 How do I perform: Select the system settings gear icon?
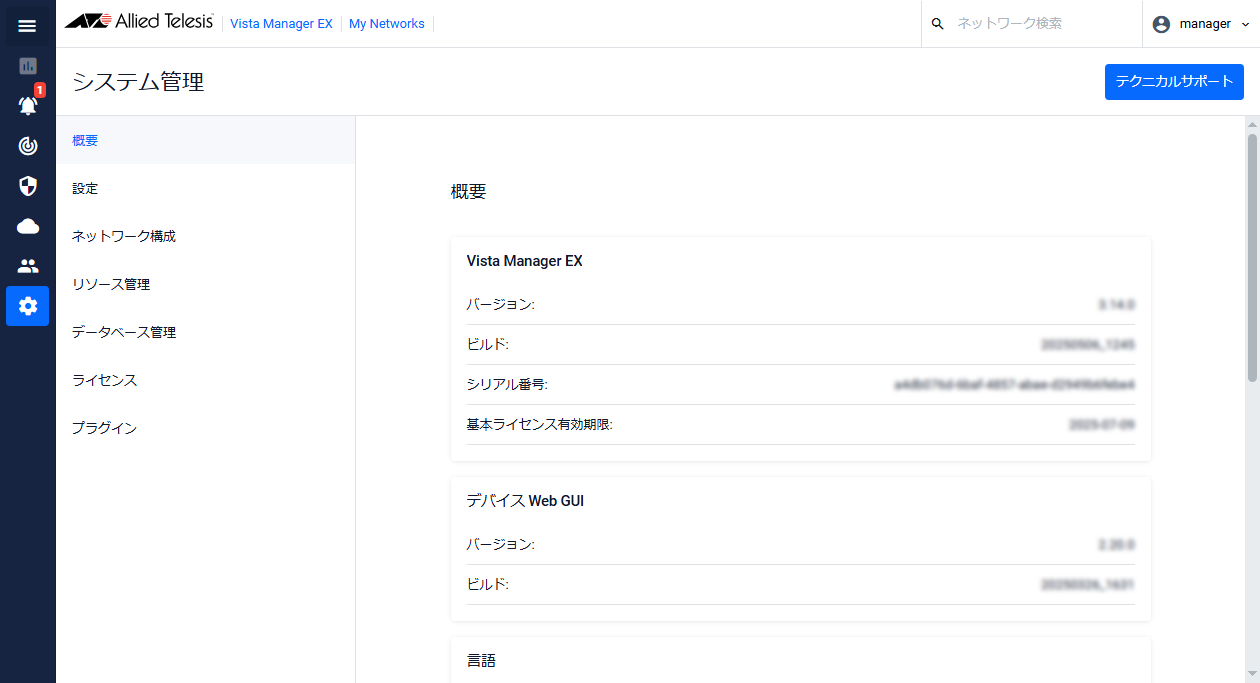click(28, 306)
